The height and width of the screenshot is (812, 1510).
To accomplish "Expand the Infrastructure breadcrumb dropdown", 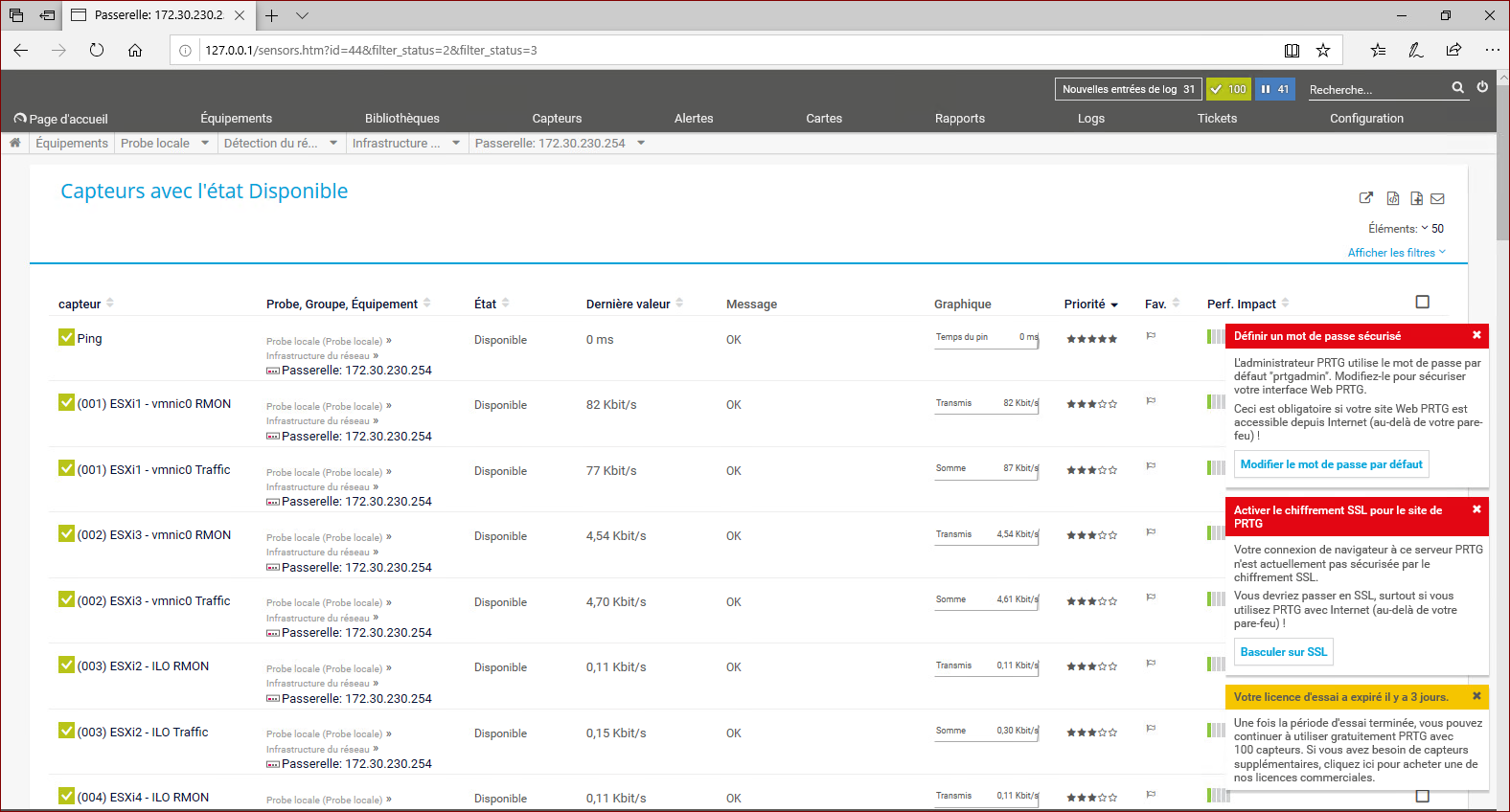I will point(456,143).
